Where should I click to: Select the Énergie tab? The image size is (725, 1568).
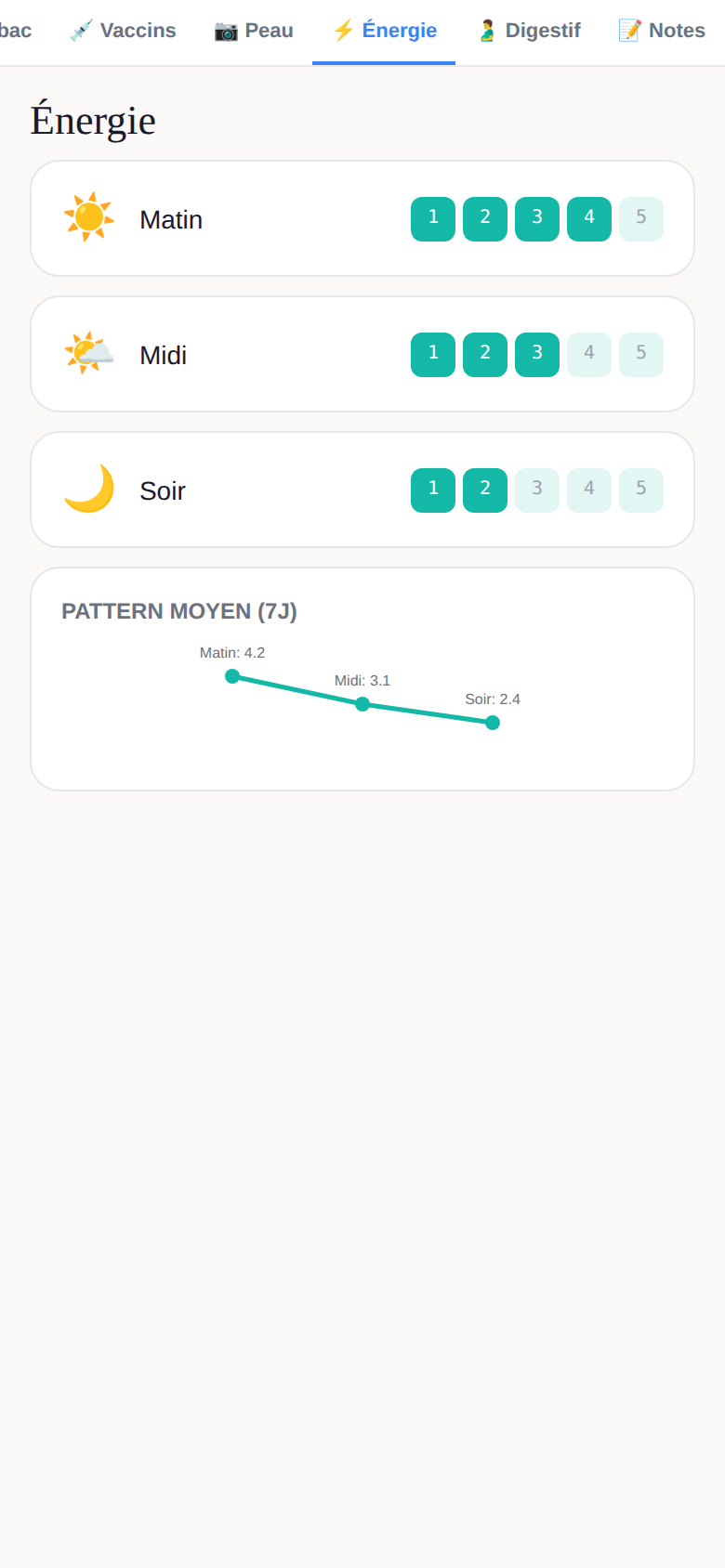click(x=384, y=31)
